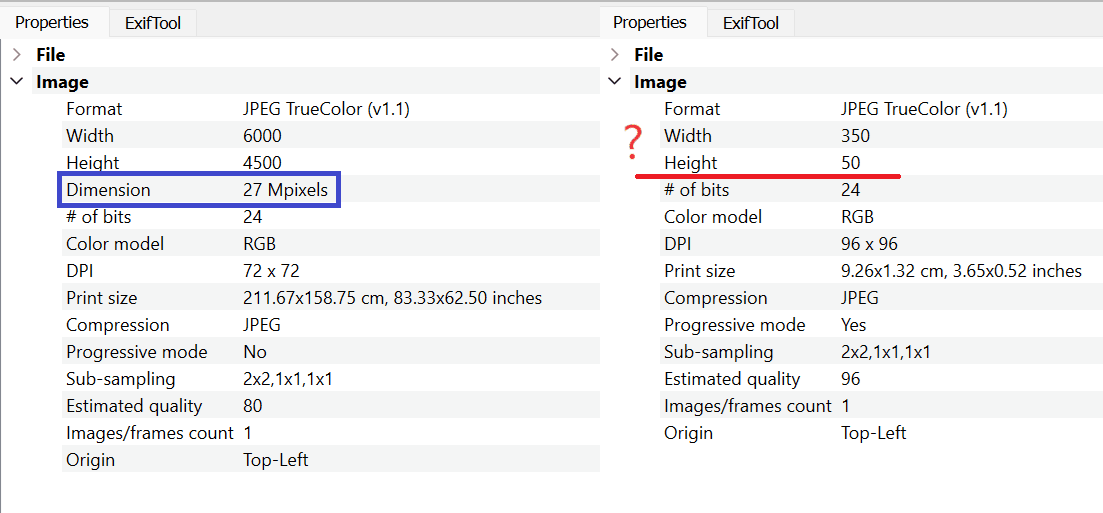Select the Height value 4500

click(x=262, y=163)
